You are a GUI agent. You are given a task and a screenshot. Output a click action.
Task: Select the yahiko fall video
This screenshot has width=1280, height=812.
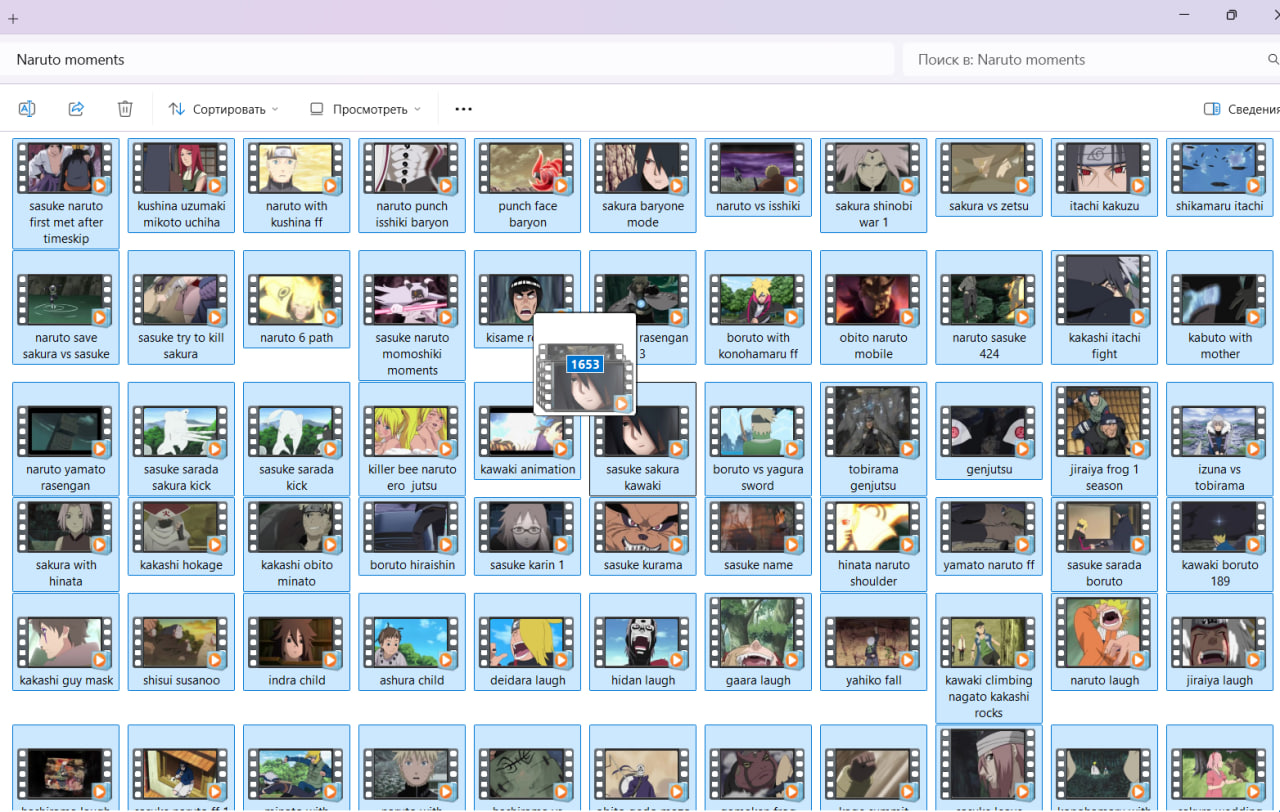click(874, 642)
